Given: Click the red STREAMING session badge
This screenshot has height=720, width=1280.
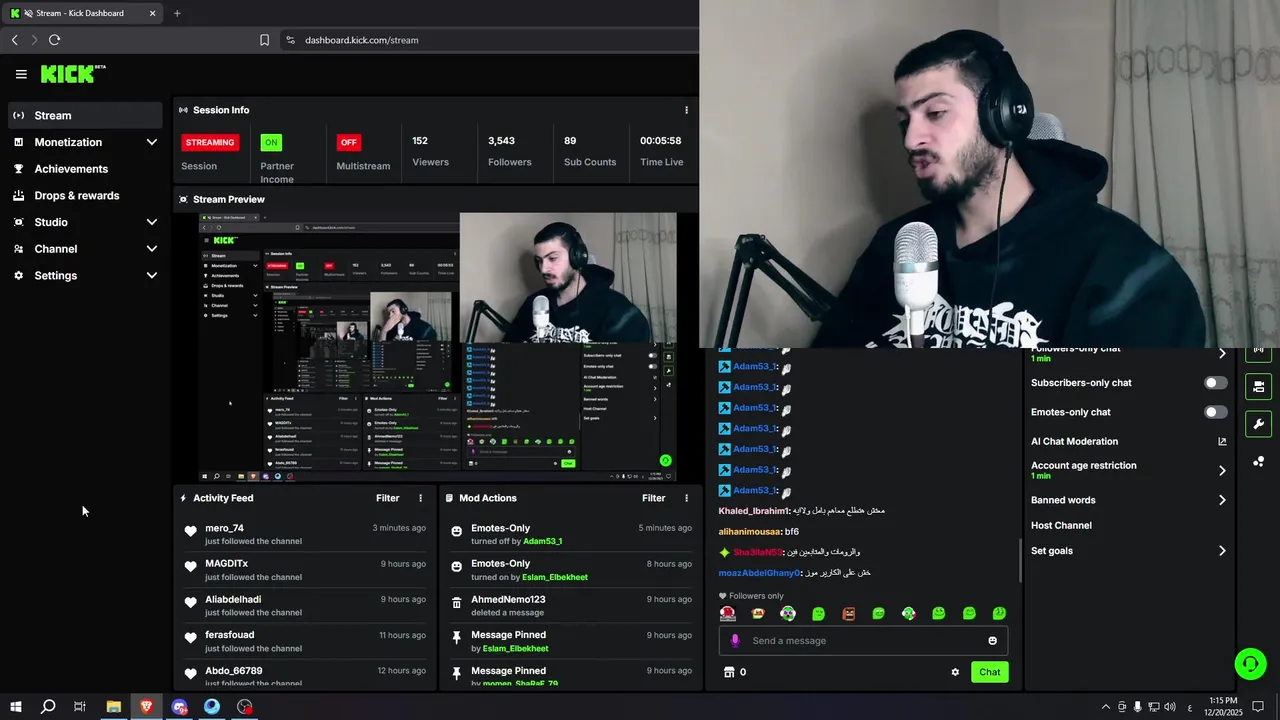Looking at the screenshot, I should point(210,142).
